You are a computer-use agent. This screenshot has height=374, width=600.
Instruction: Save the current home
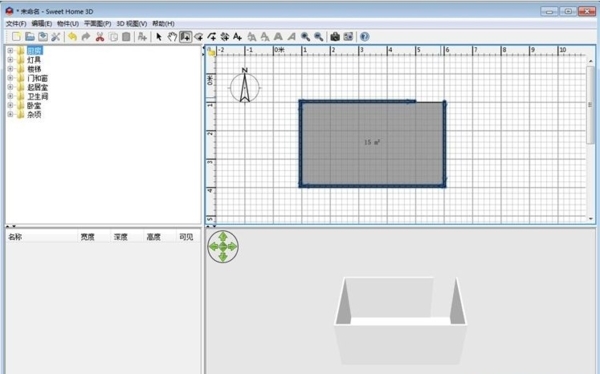(43, 37)
